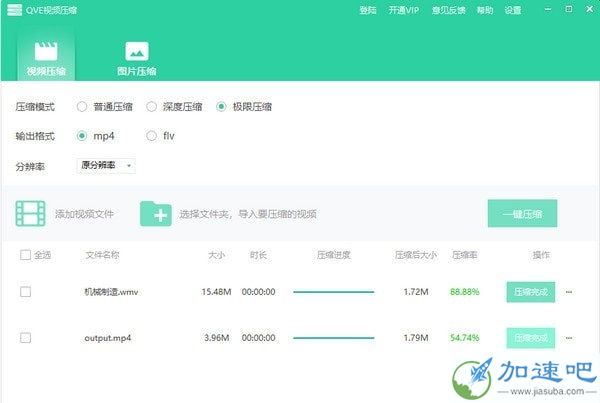Check the box for 机械制造.wmv
The width and height of the screenshot is (600, 403).
click(x=25, y=292)
